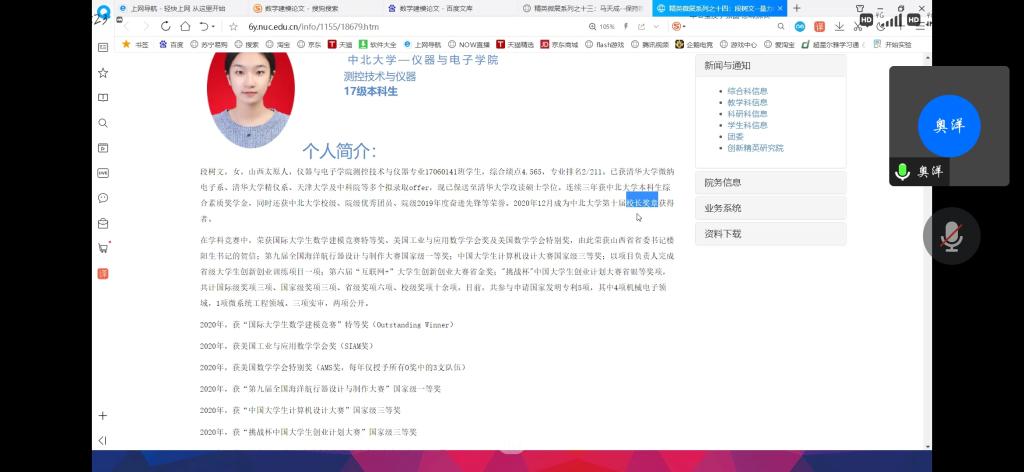
Task: Unmute the microphone floating button
Action: (x=951, y=236)
